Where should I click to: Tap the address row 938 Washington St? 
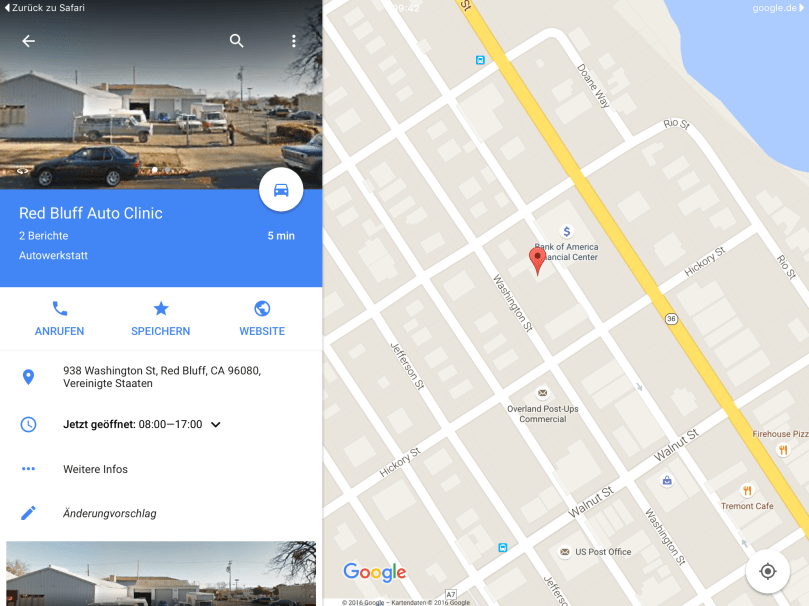[x=161, y=377]
